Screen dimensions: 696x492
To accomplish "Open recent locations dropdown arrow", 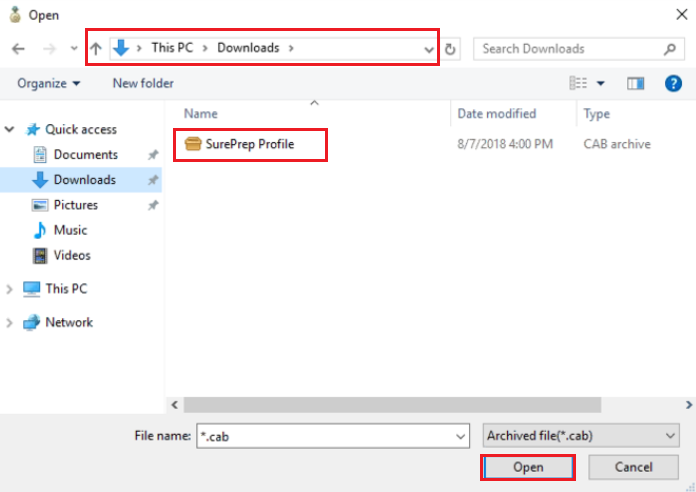I will [x=74, y=48].
